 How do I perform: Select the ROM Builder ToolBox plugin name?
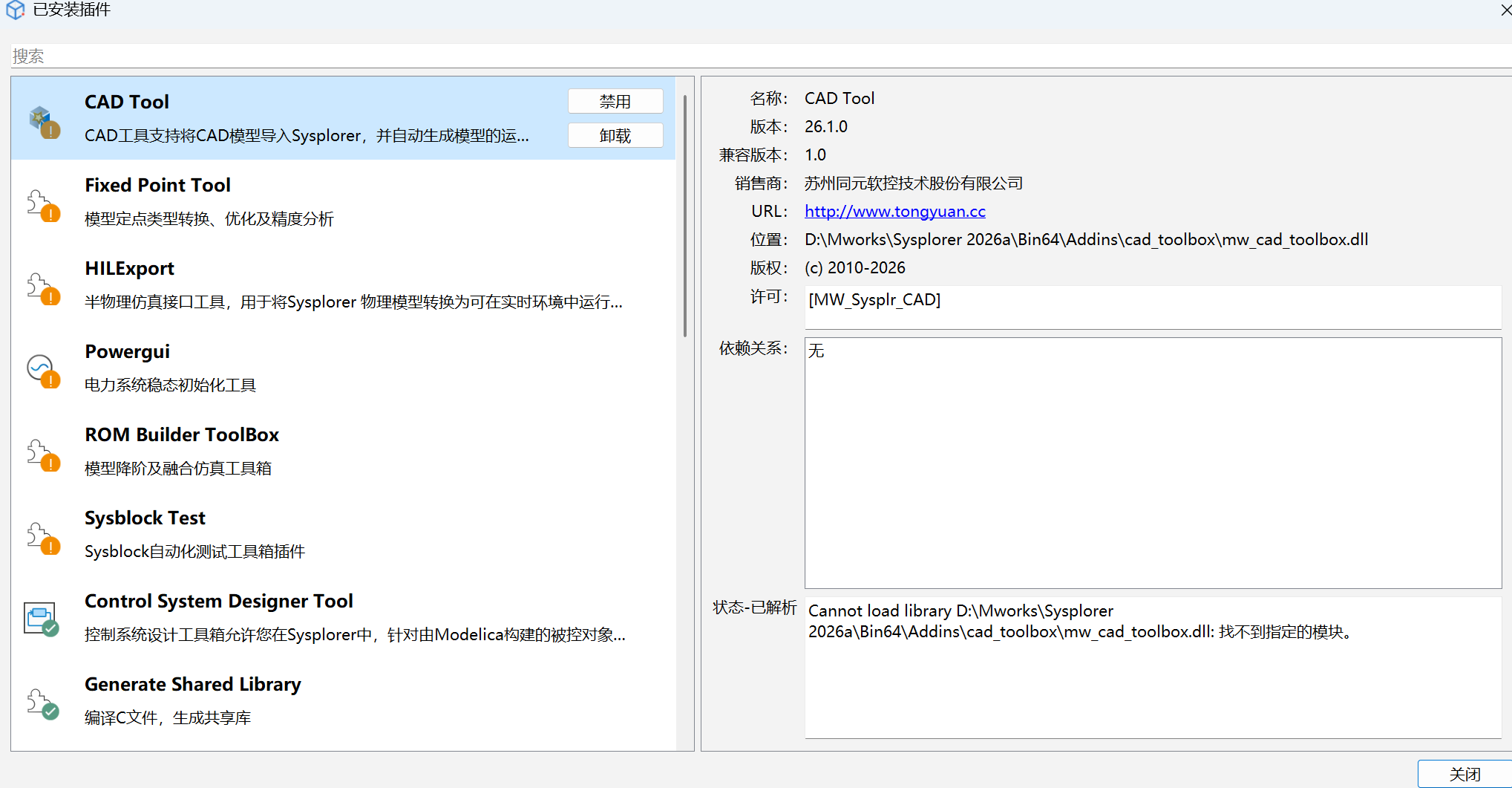pos(182,434)
